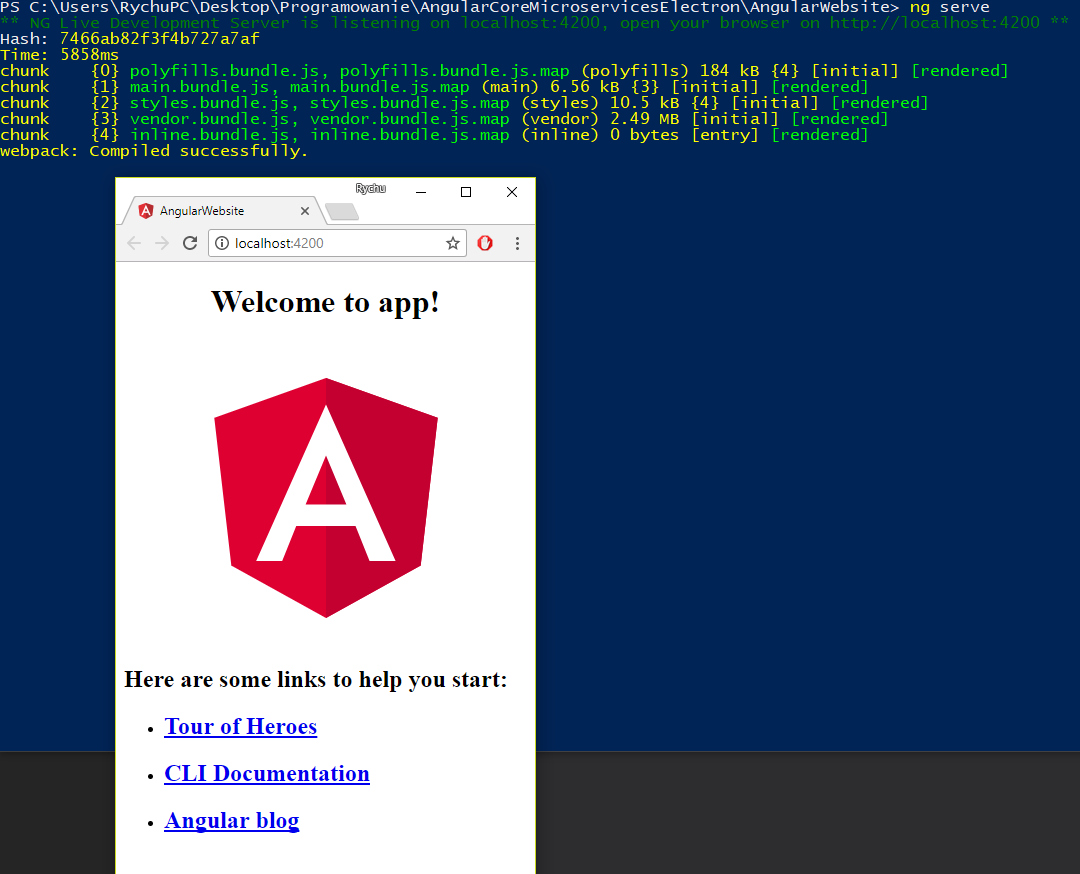Viewport: 1080px width, 874px height.
Task: Click the Angular favicon on the tab
Action: [146, 211]
